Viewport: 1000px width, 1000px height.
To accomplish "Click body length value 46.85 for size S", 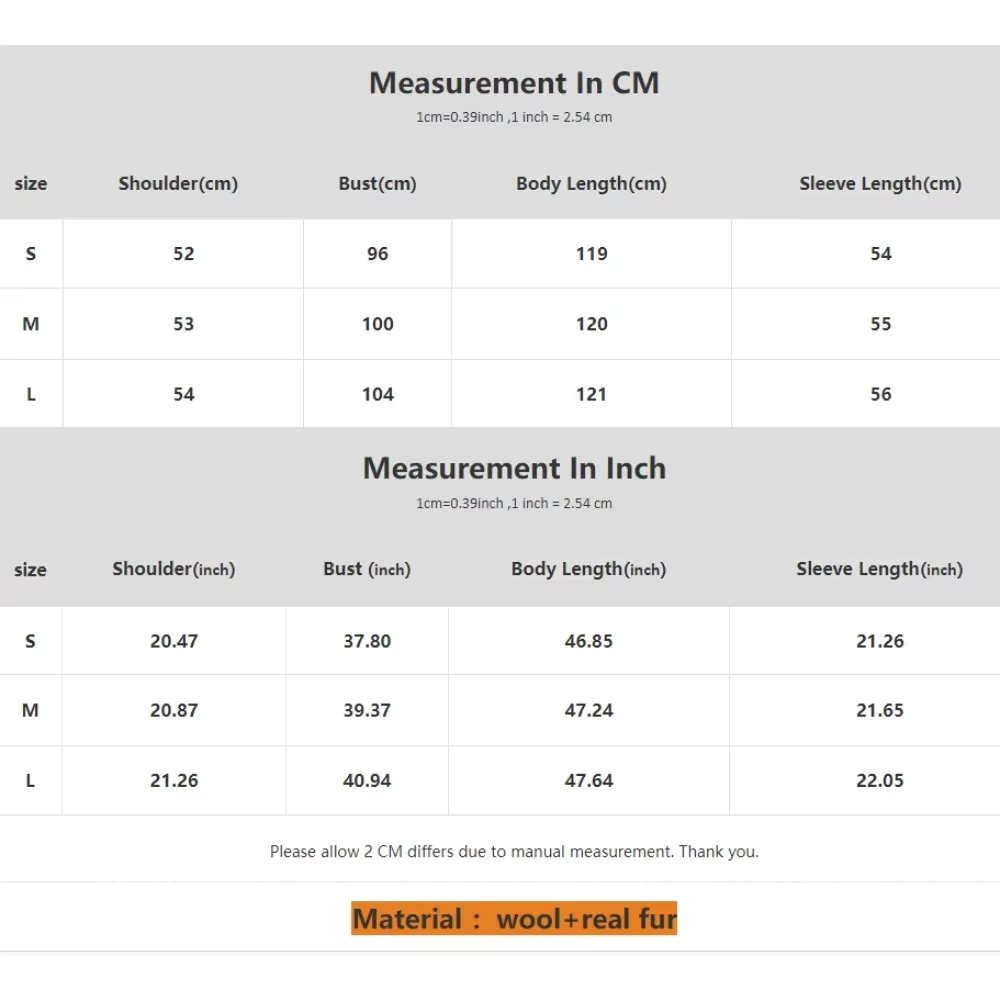I will 589,641.
